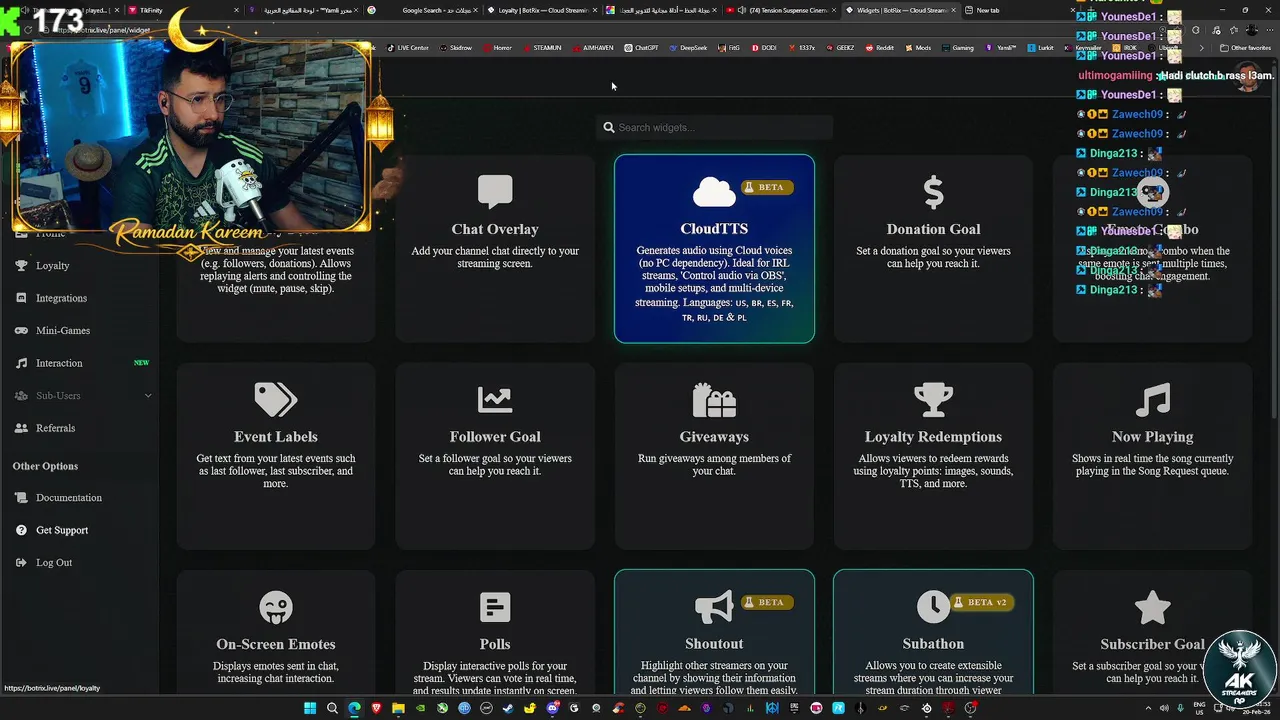Screen dimensions: 1280x720
Task: Select the On-Screen Emotes smiley icon
Action: click(x=276, y=607)
